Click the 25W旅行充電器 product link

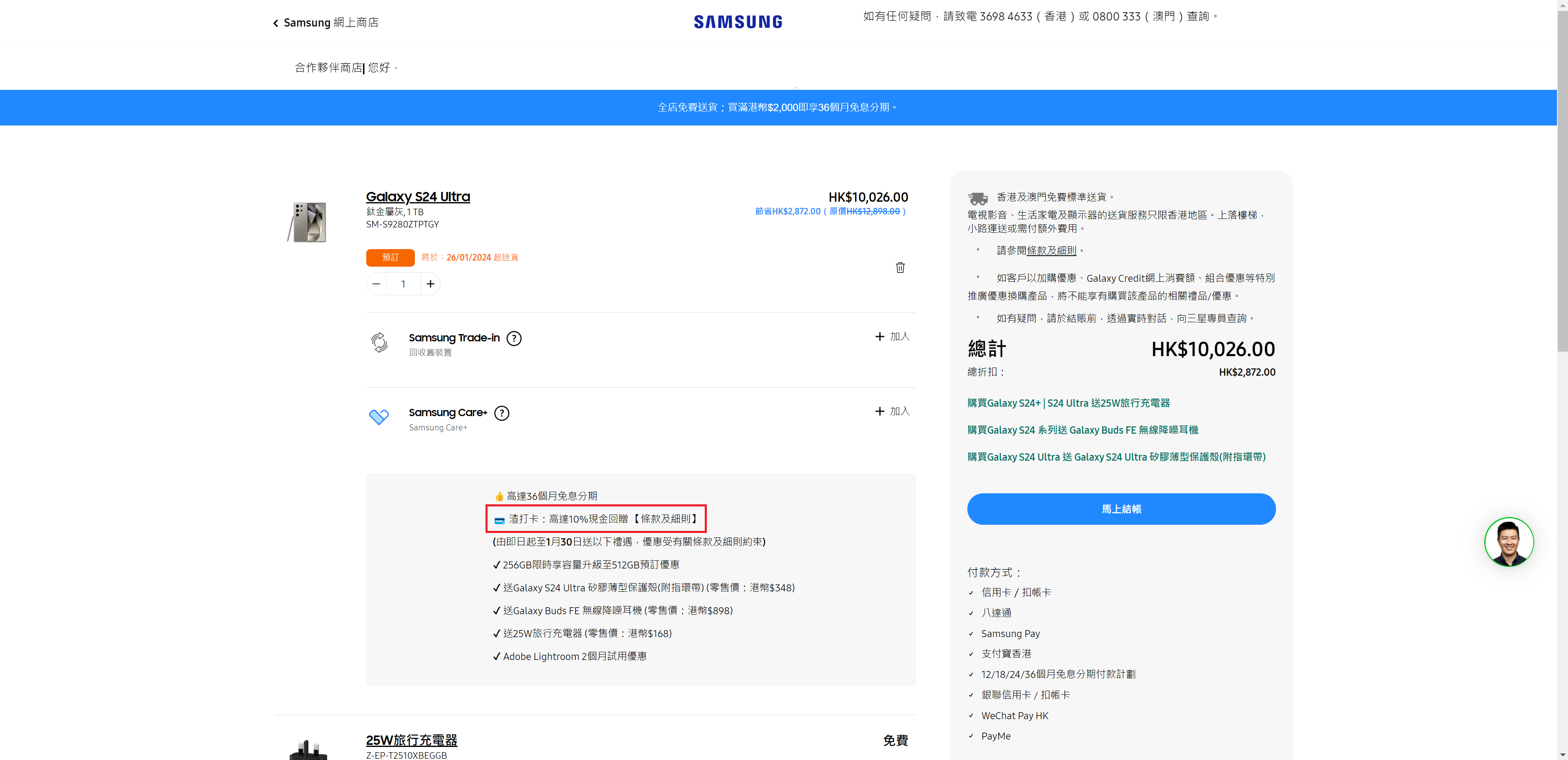click(x=412, y=740)
